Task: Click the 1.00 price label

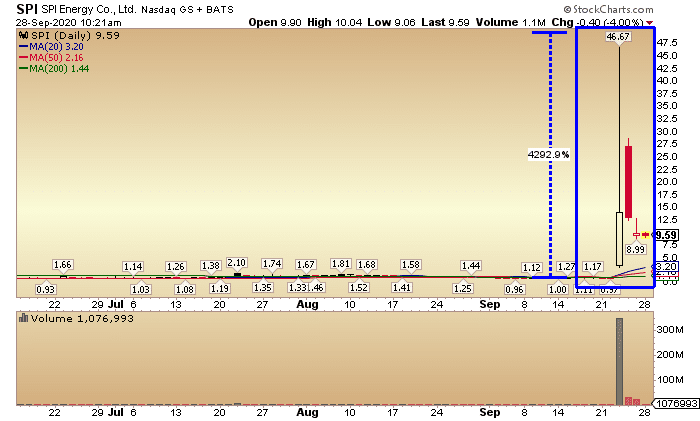Action: click(x=558, y=289)
